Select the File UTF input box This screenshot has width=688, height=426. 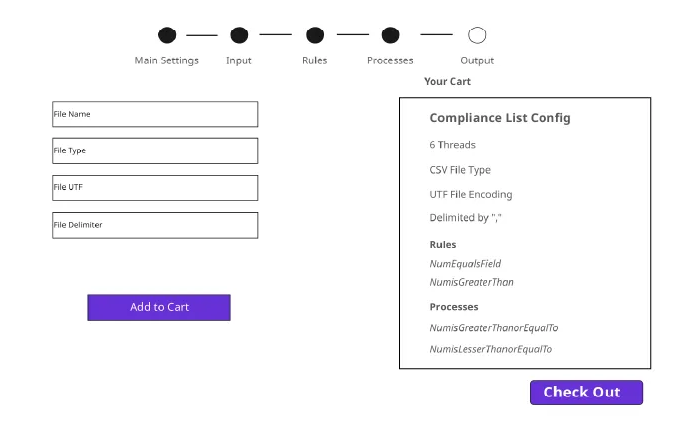tap(155, 188)
